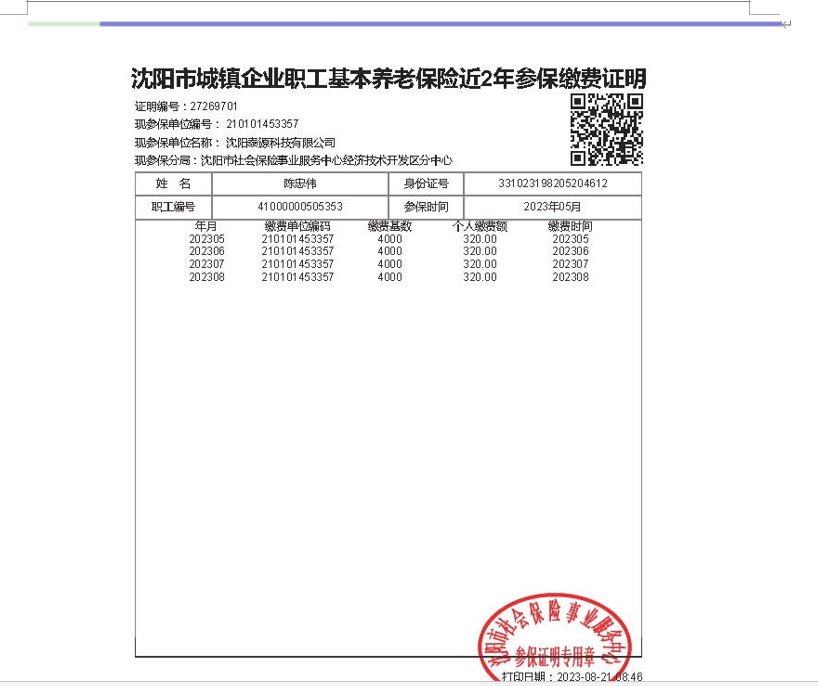Viewport: 818px width, 686px height.
Task: Click 320.00 in the 202305 row
Action: pyautogui.click(x=480, y=239)
